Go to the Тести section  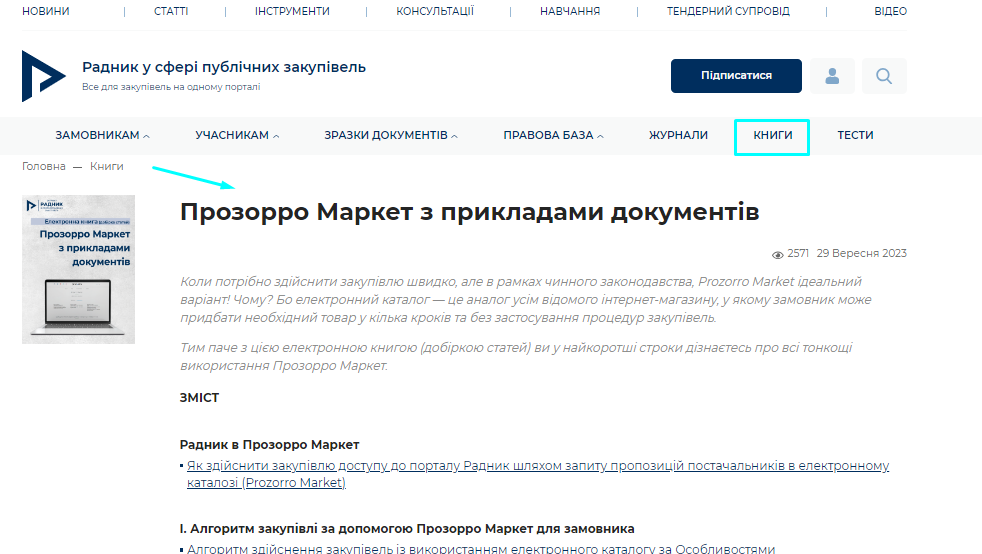[x=855, y=136]
